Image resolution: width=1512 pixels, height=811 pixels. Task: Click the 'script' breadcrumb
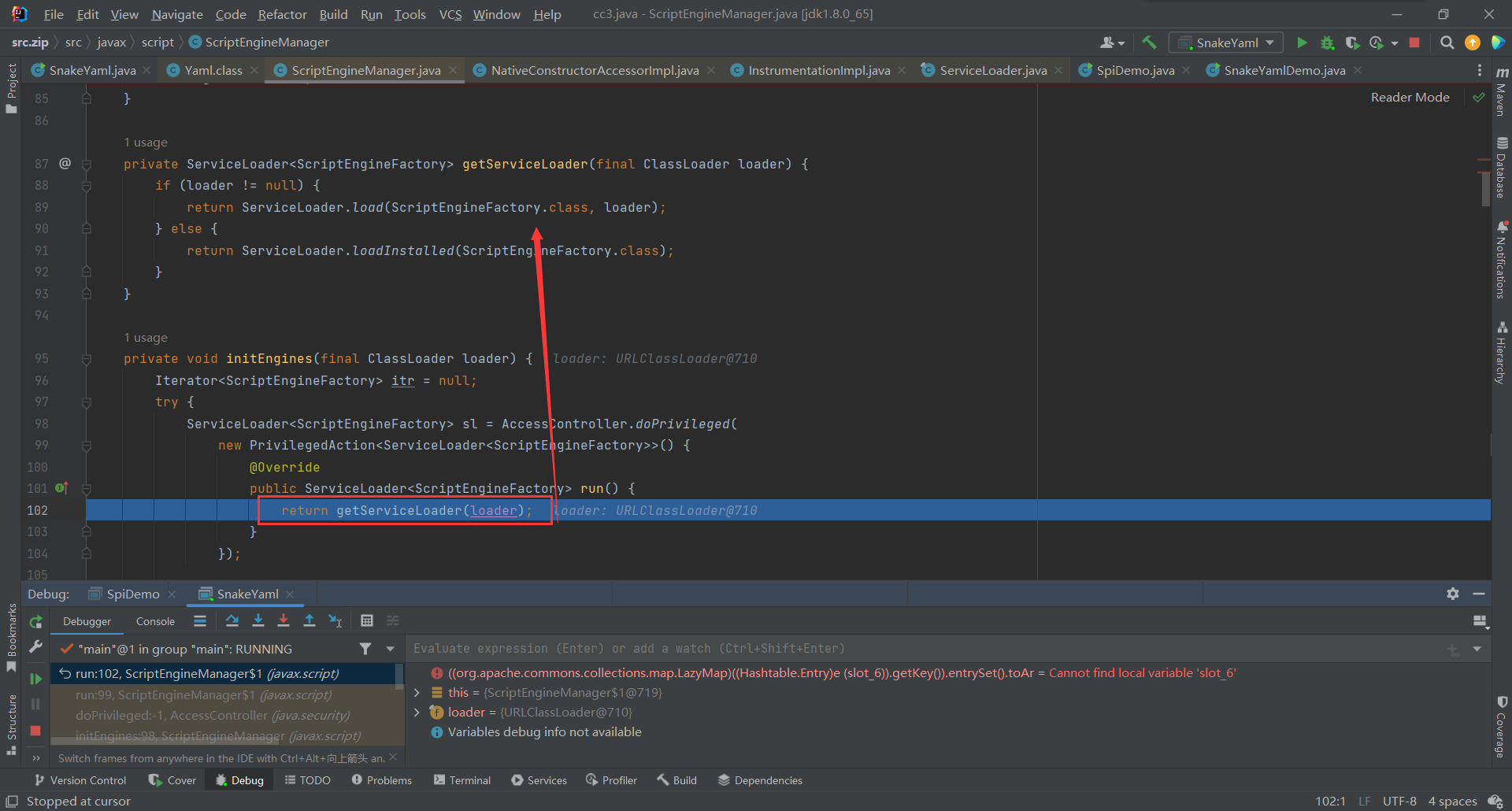[x=157, y=42]
